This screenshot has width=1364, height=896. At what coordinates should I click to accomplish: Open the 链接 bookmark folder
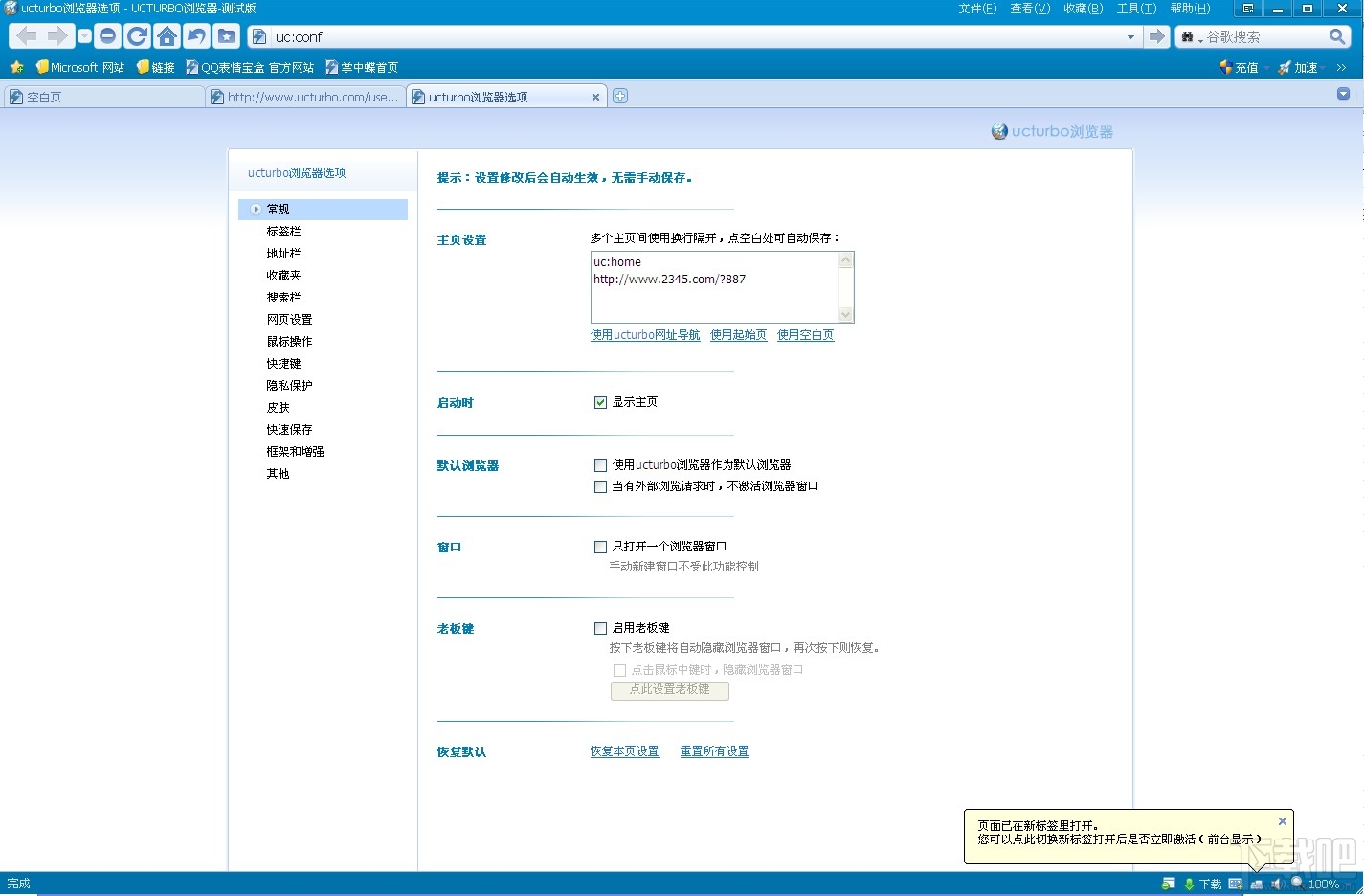[156, 67]
